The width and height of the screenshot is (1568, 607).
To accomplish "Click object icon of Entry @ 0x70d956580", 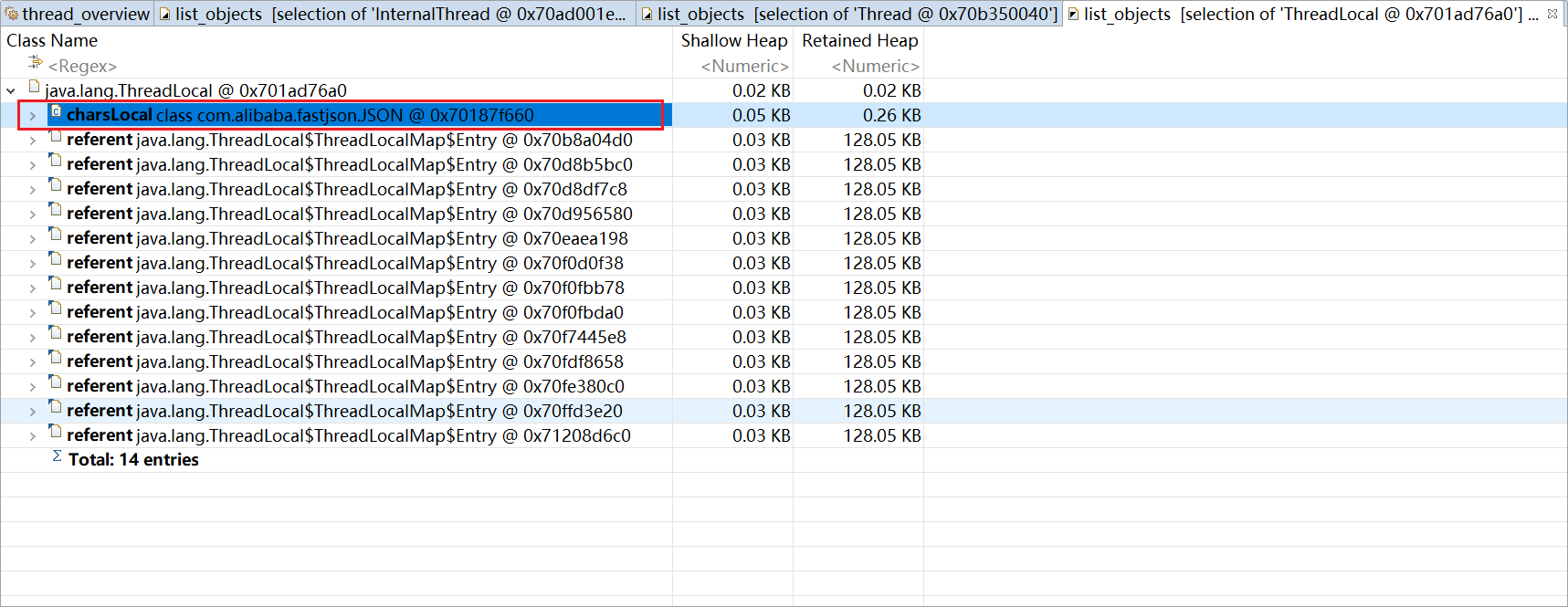I will 56,210.
